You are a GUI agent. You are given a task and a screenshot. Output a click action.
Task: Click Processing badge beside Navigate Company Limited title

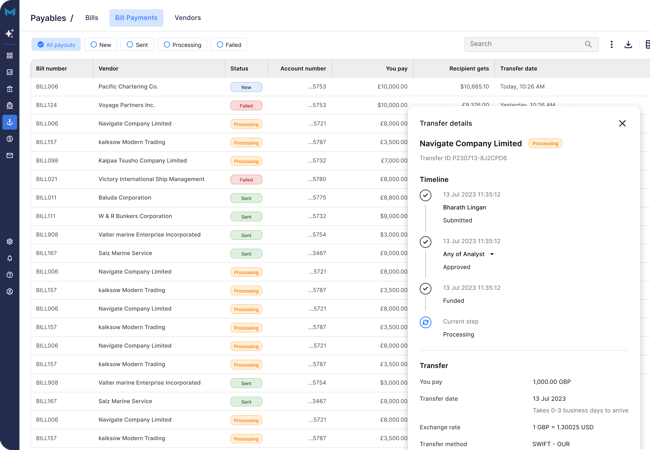[x=545, y=143]
